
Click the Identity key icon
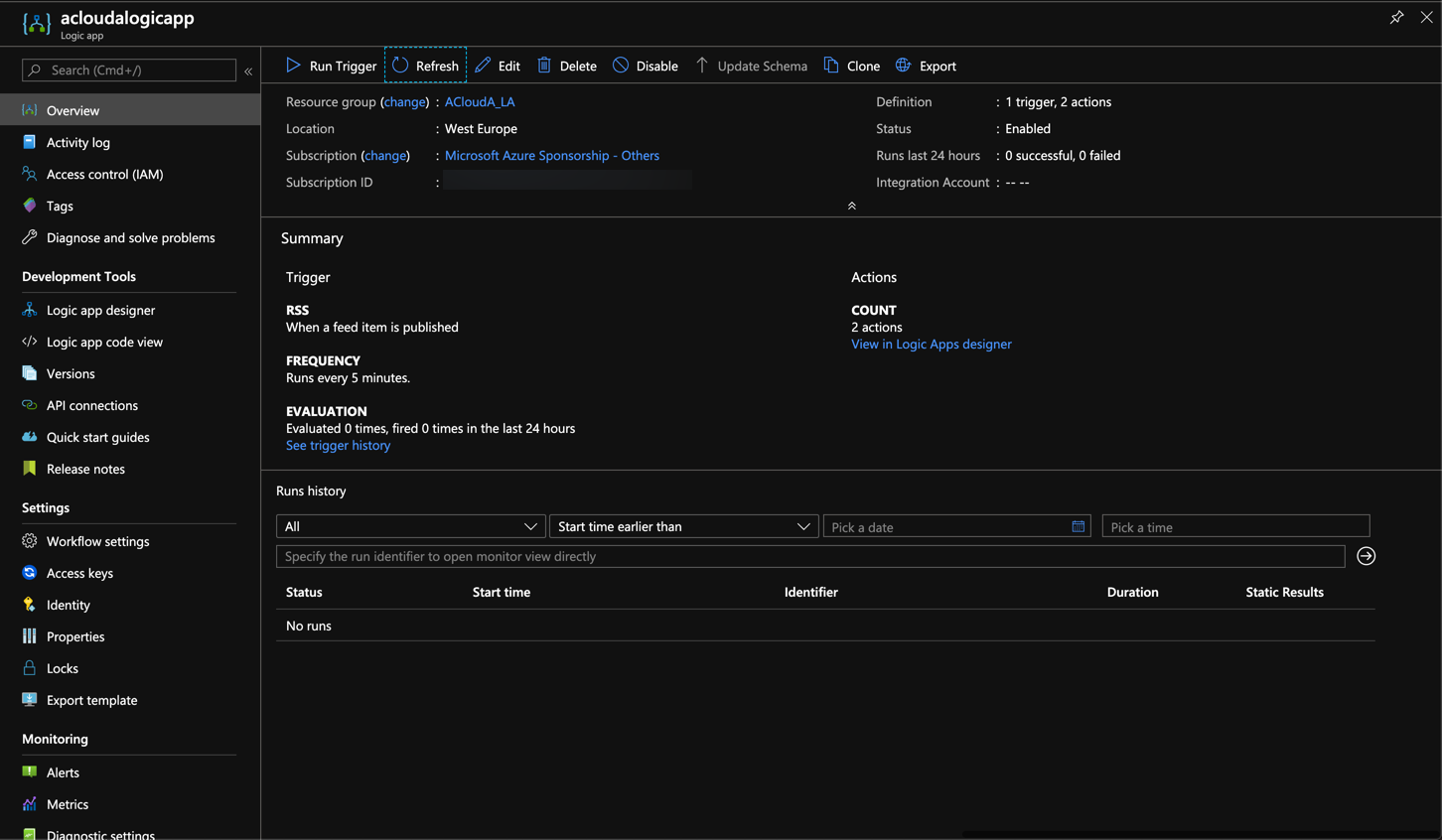30,605
